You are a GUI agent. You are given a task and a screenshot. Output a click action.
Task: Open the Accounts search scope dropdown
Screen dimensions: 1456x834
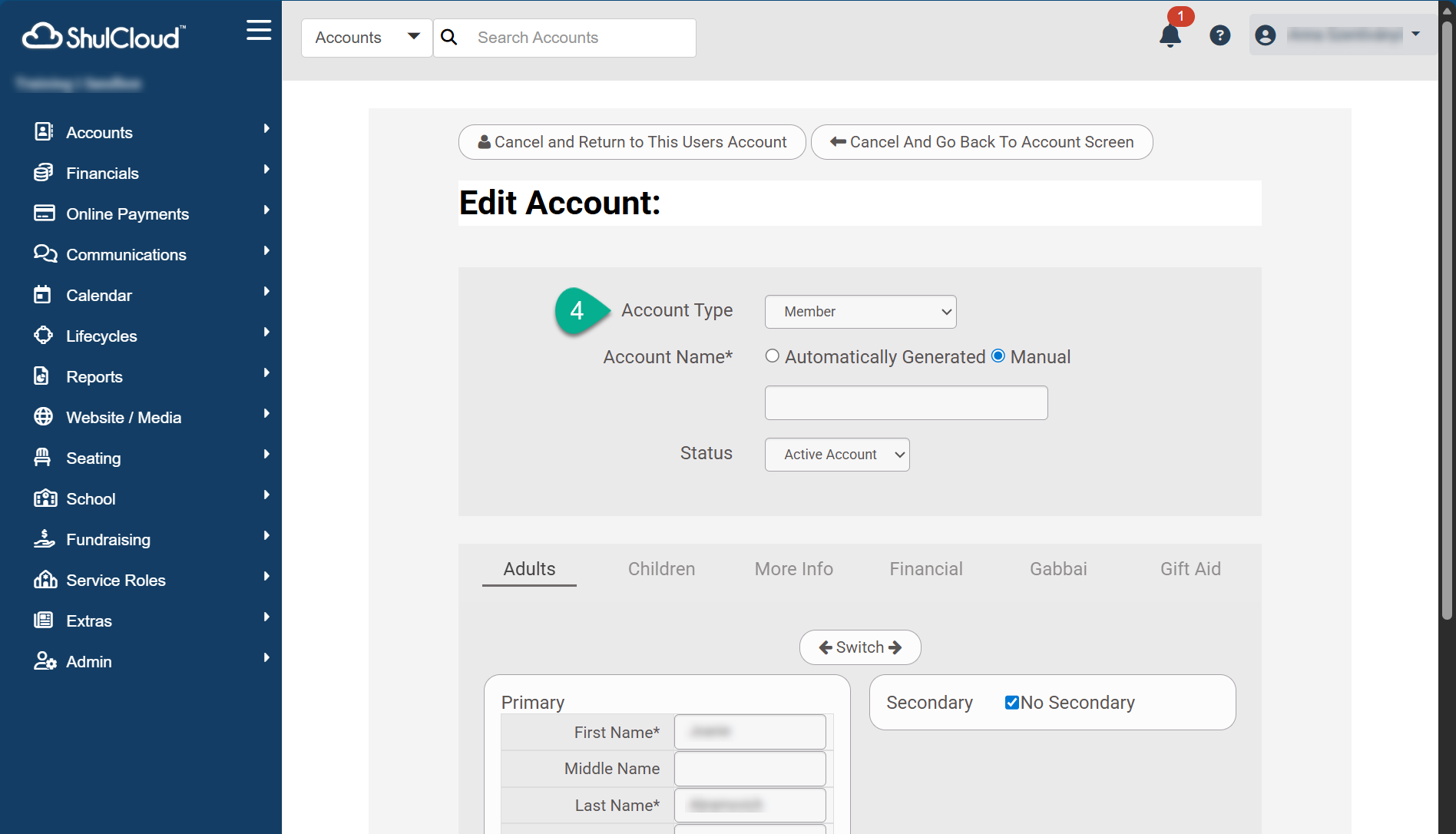(x=367, y=38)
